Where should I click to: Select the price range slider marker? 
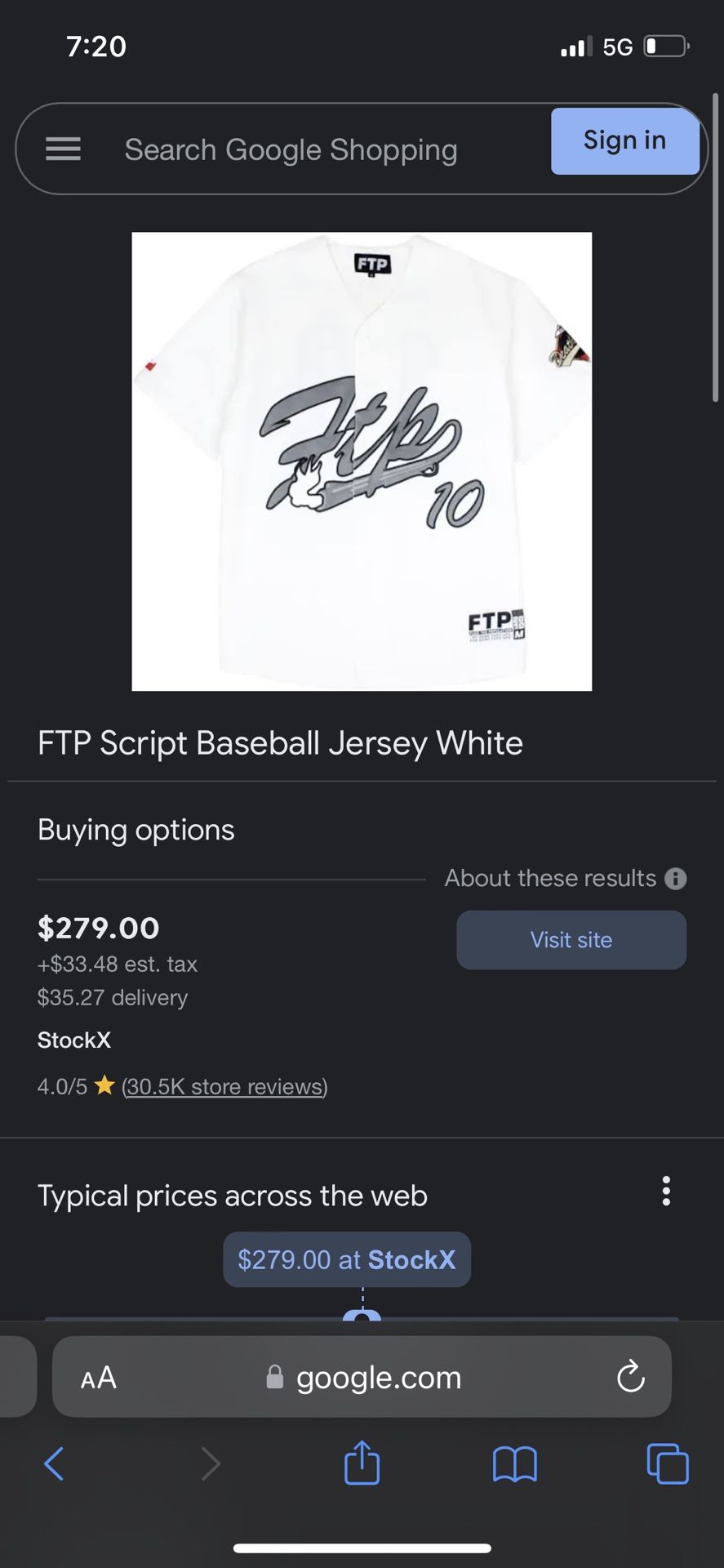[362, 1314]
